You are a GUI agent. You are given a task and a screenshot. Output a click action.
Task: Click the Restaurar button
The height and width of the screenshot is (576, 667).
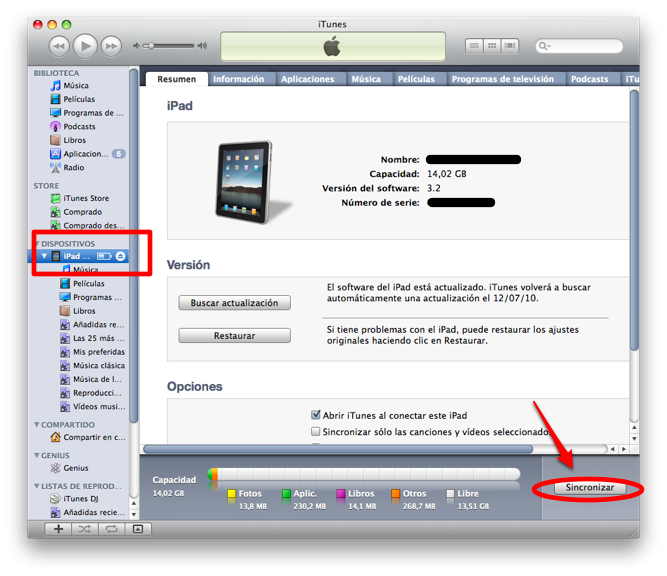(234, 336)
